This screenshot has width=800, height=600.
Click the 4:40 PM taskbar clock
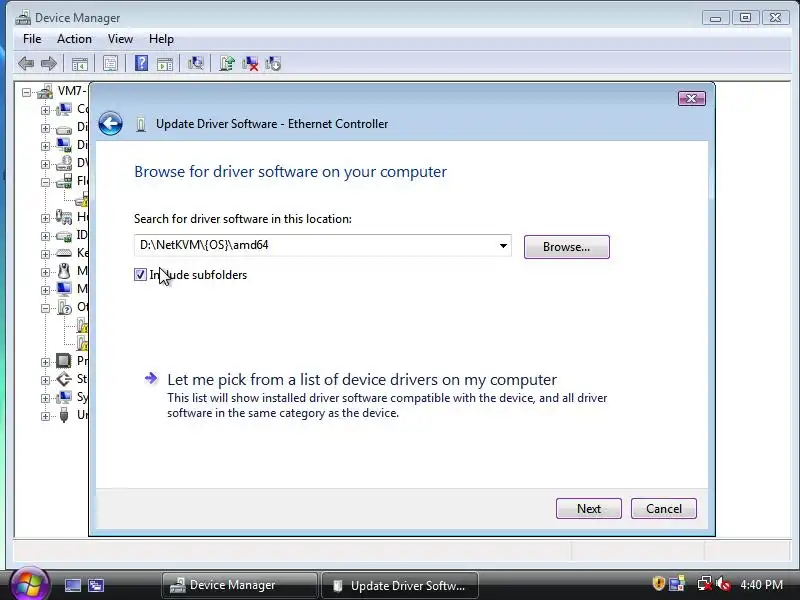click(761, 584)
